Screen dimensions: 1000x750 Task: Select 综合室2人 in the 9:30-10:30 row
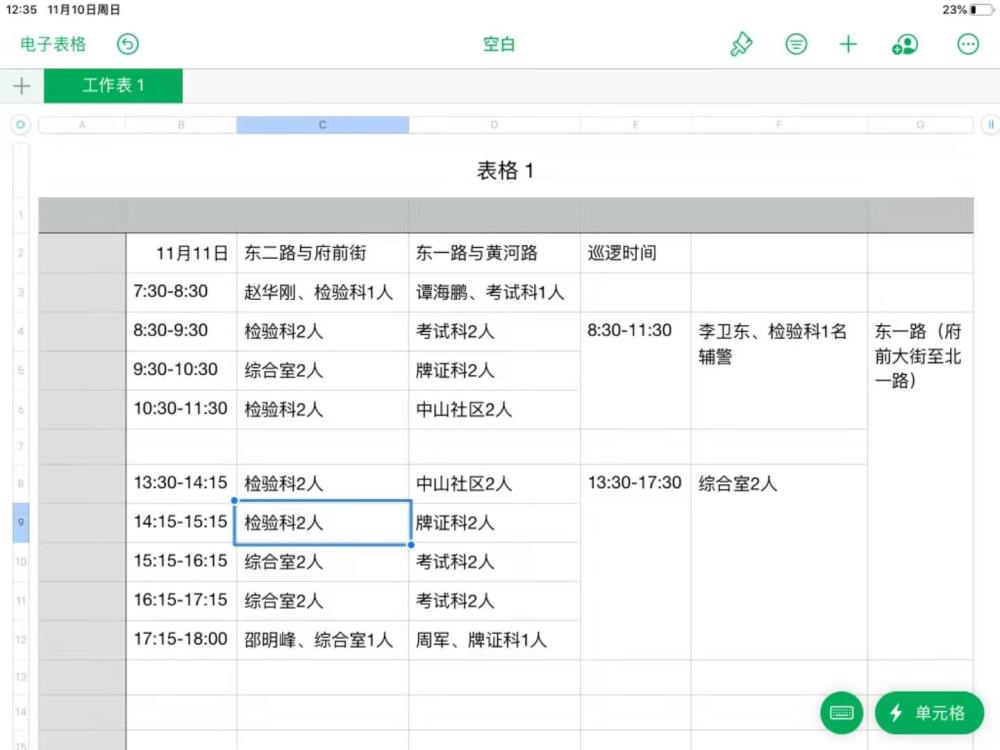(323, 370)
